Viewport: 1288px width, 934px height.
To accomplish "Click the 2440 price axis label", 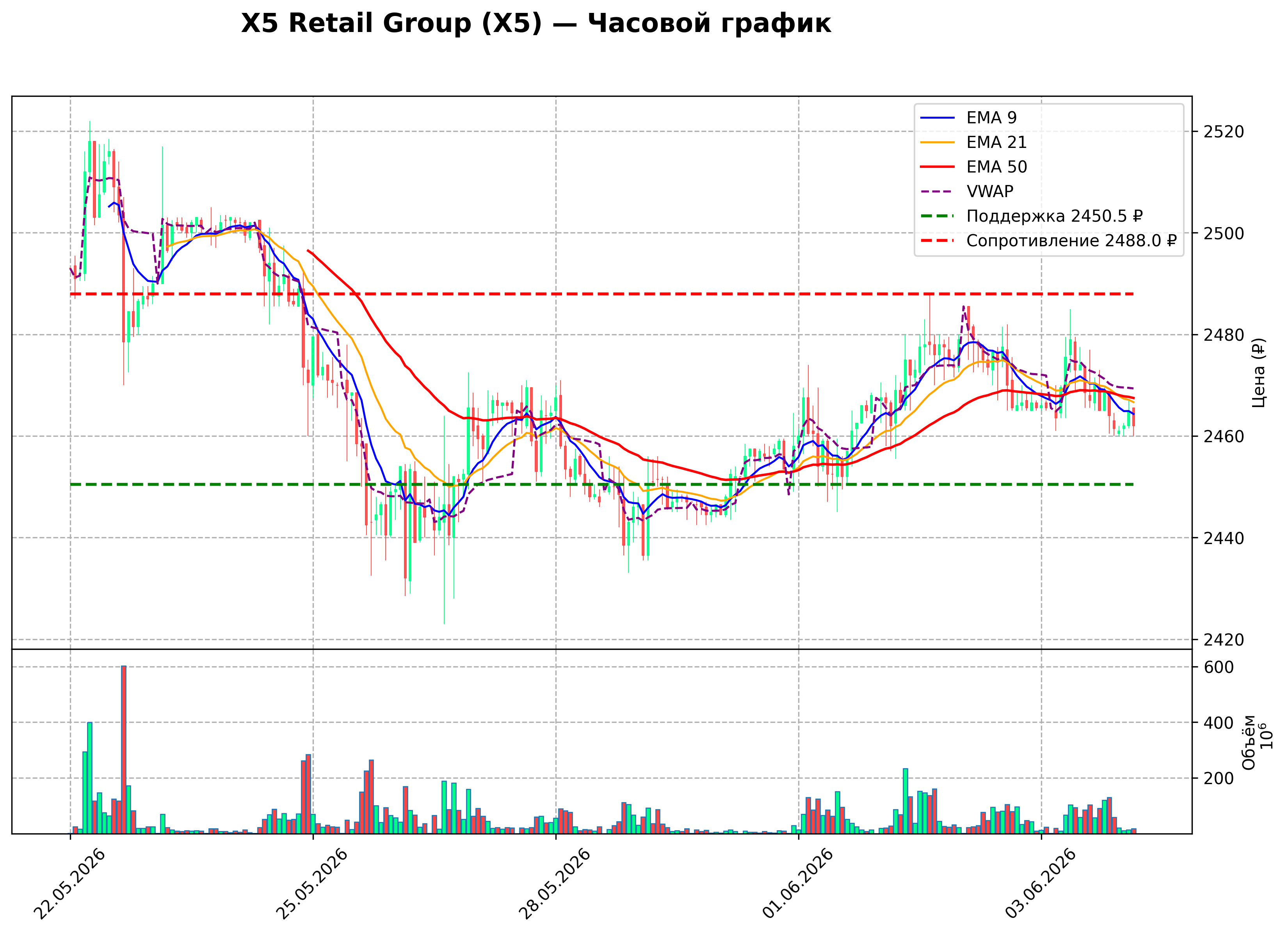I will [x=1224, y=538].
